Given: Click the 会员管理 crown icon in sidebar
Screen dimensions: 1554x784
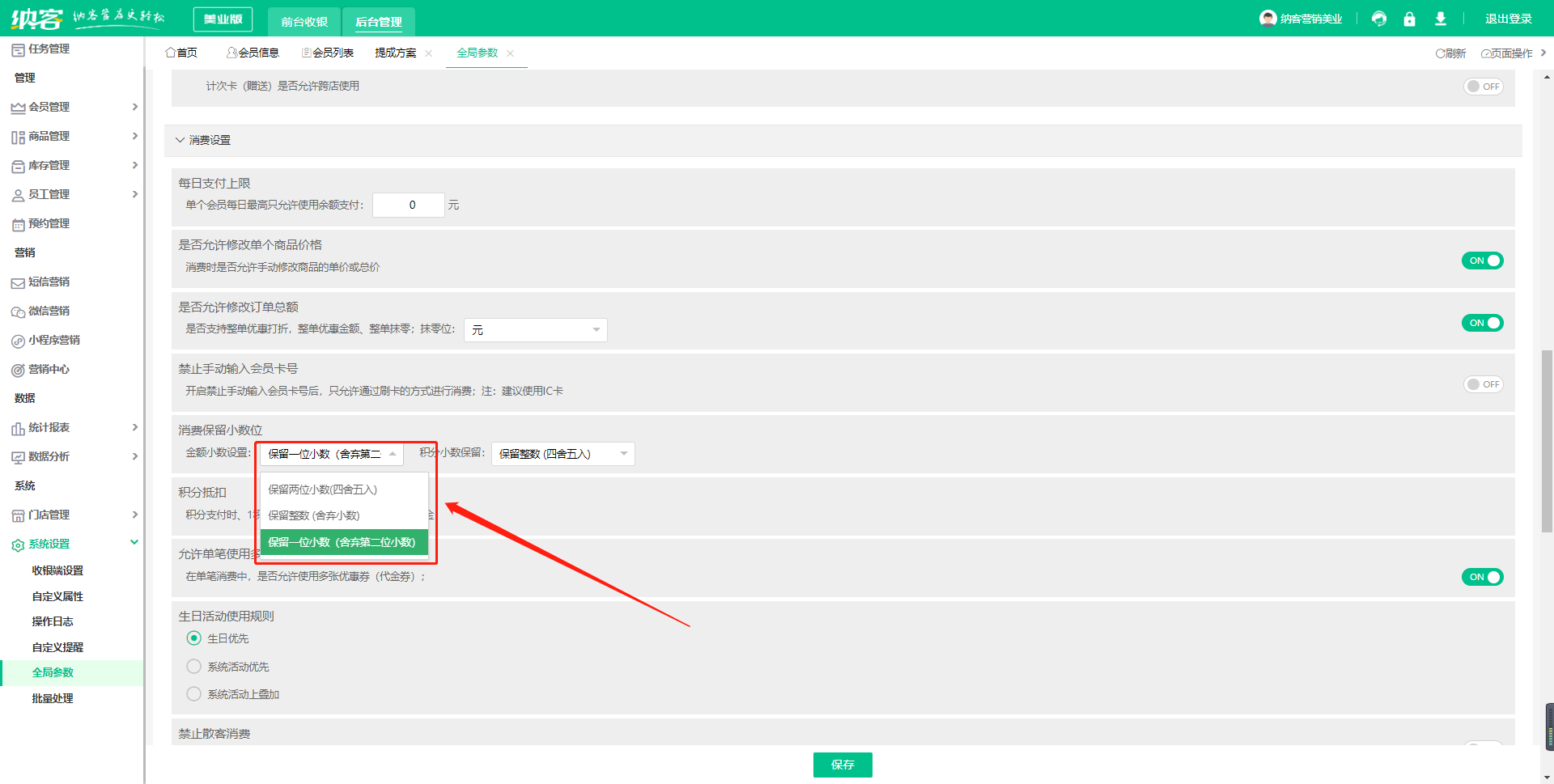Looking at the screenshot, I should pyautogui.click(x=18, y=108).
